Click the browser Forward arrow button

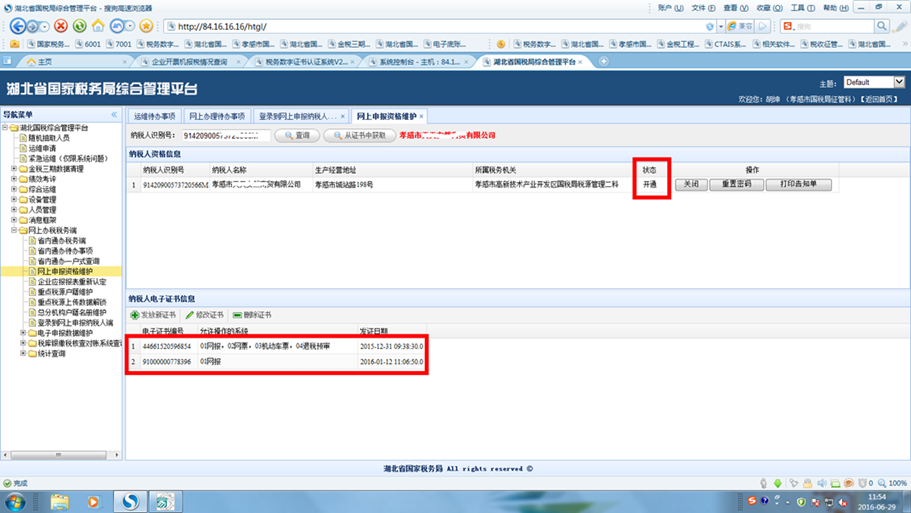point(33,27)
